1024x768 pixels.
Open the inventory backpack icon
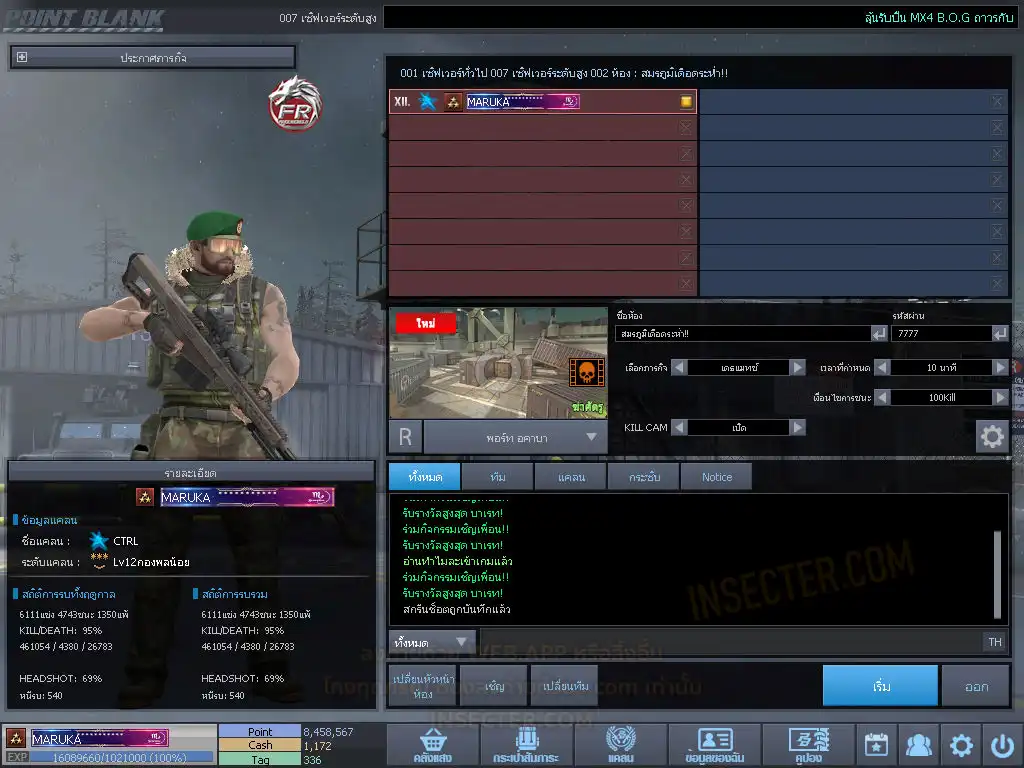pyautogui.click(x=525, y=745)
